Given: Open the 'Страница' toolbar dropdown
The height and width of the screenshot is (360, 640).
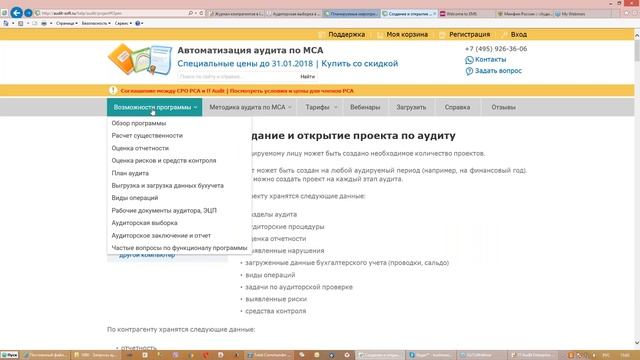Looking at the screenshot, I should point(67,23).
